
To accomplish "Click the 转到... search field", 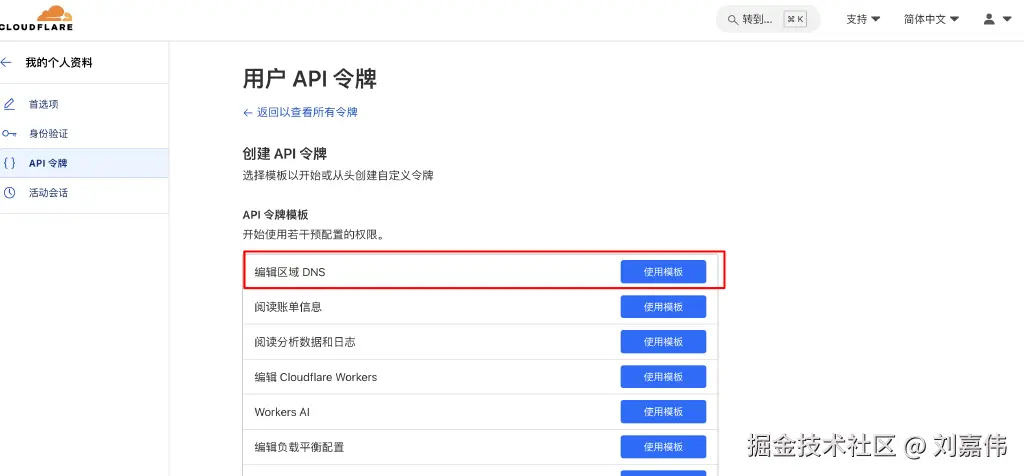I will click(768, 20).
